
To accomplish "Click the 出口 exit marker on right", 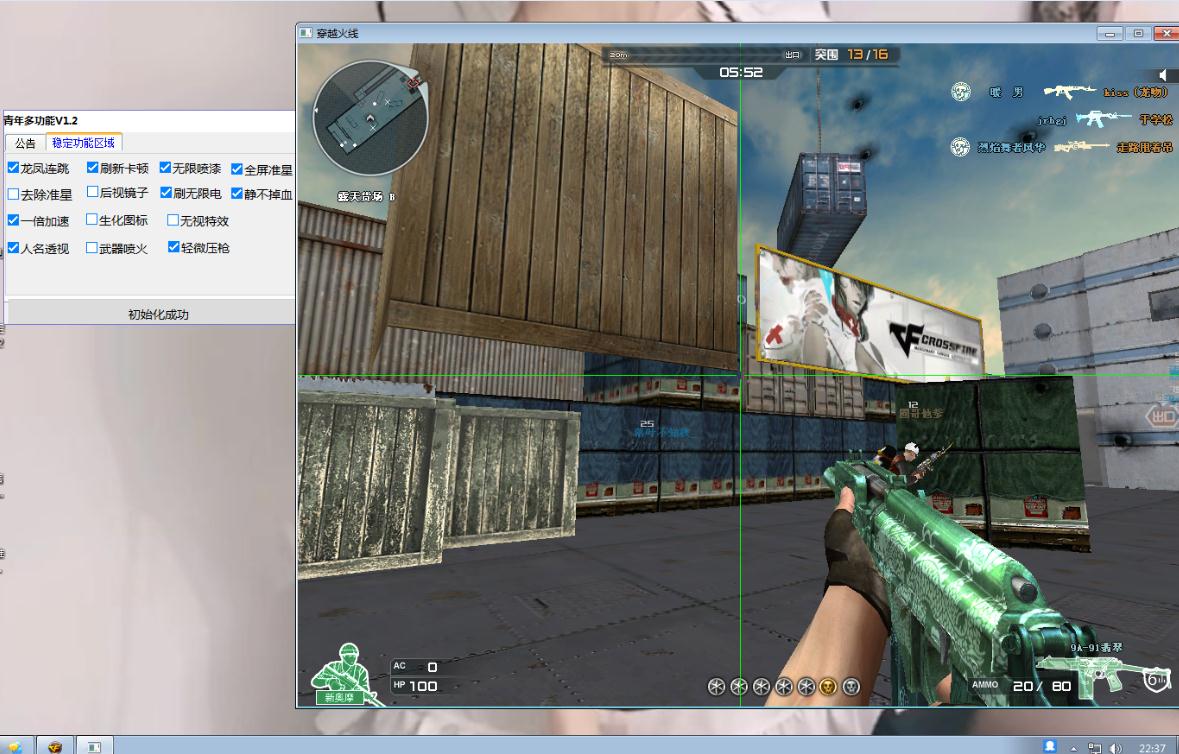I will (1162, 416).
